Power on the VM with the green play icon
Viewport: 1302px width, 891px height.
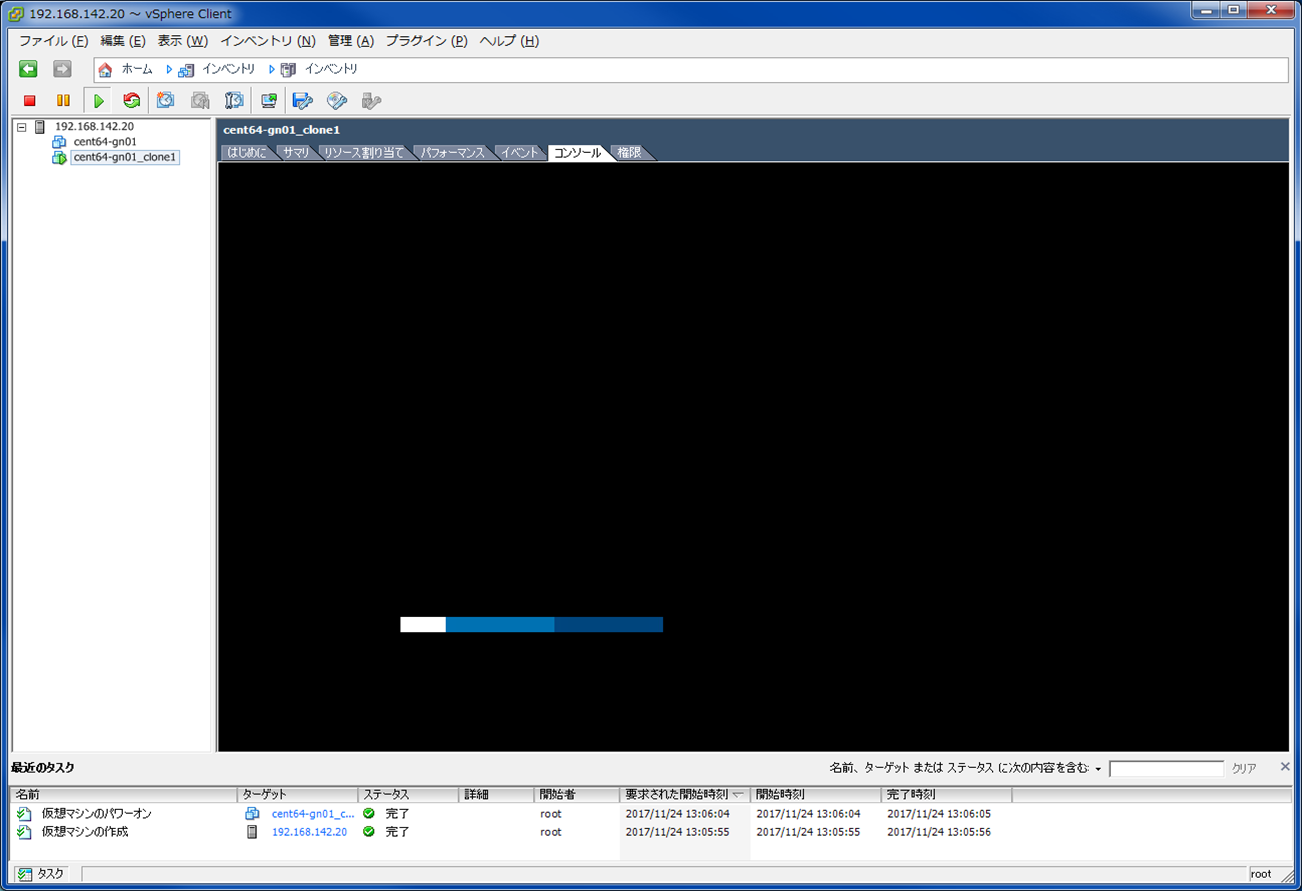(98, 101)
